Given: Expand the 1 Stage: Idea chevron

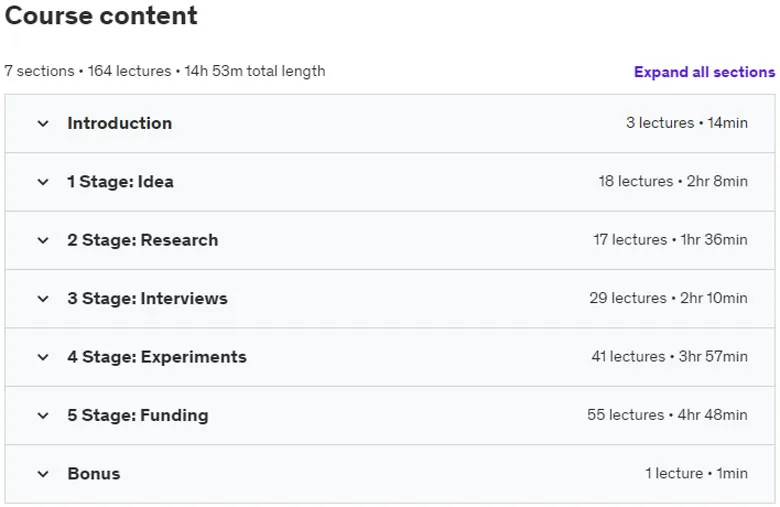Looking at the screenshot, I should (x=43, y=182).
